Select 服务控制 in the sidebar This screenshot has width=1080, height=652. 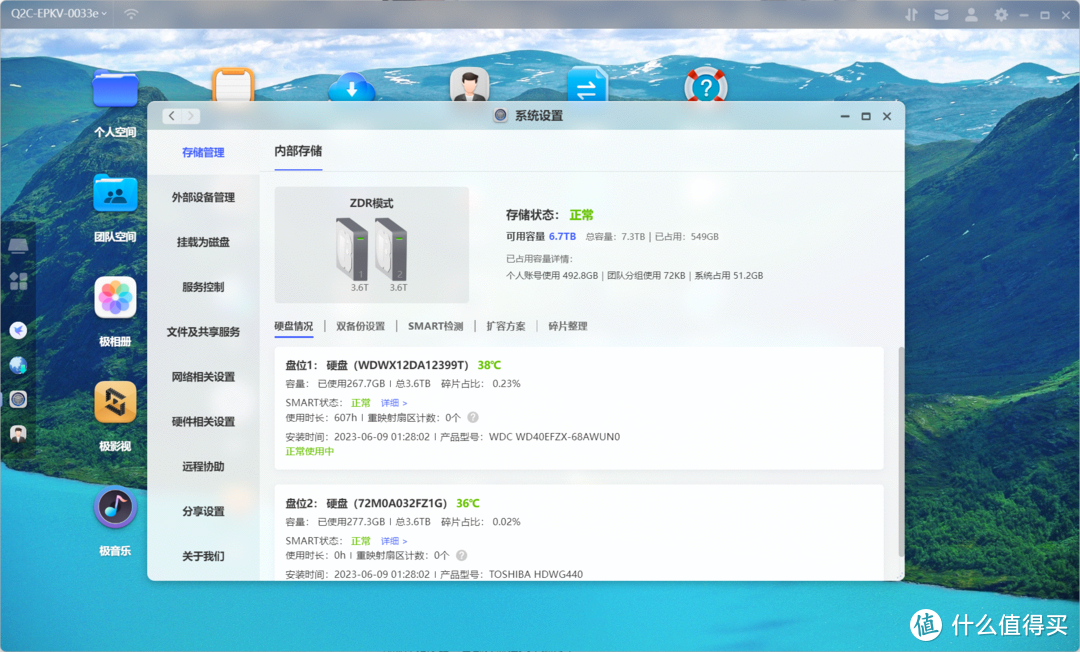click(203, 286)
